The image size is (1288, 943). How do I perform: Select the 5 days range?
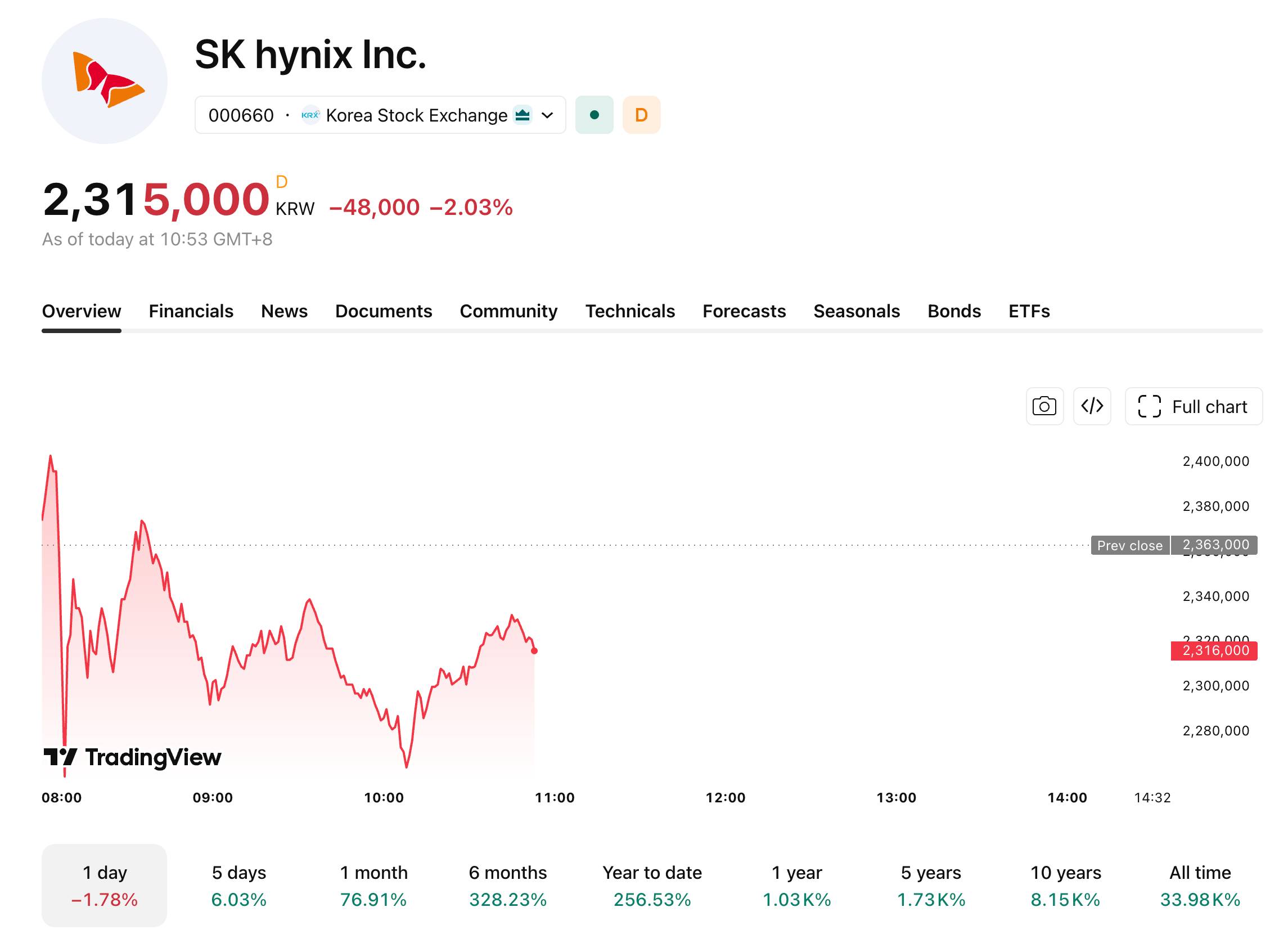(238, 886)
